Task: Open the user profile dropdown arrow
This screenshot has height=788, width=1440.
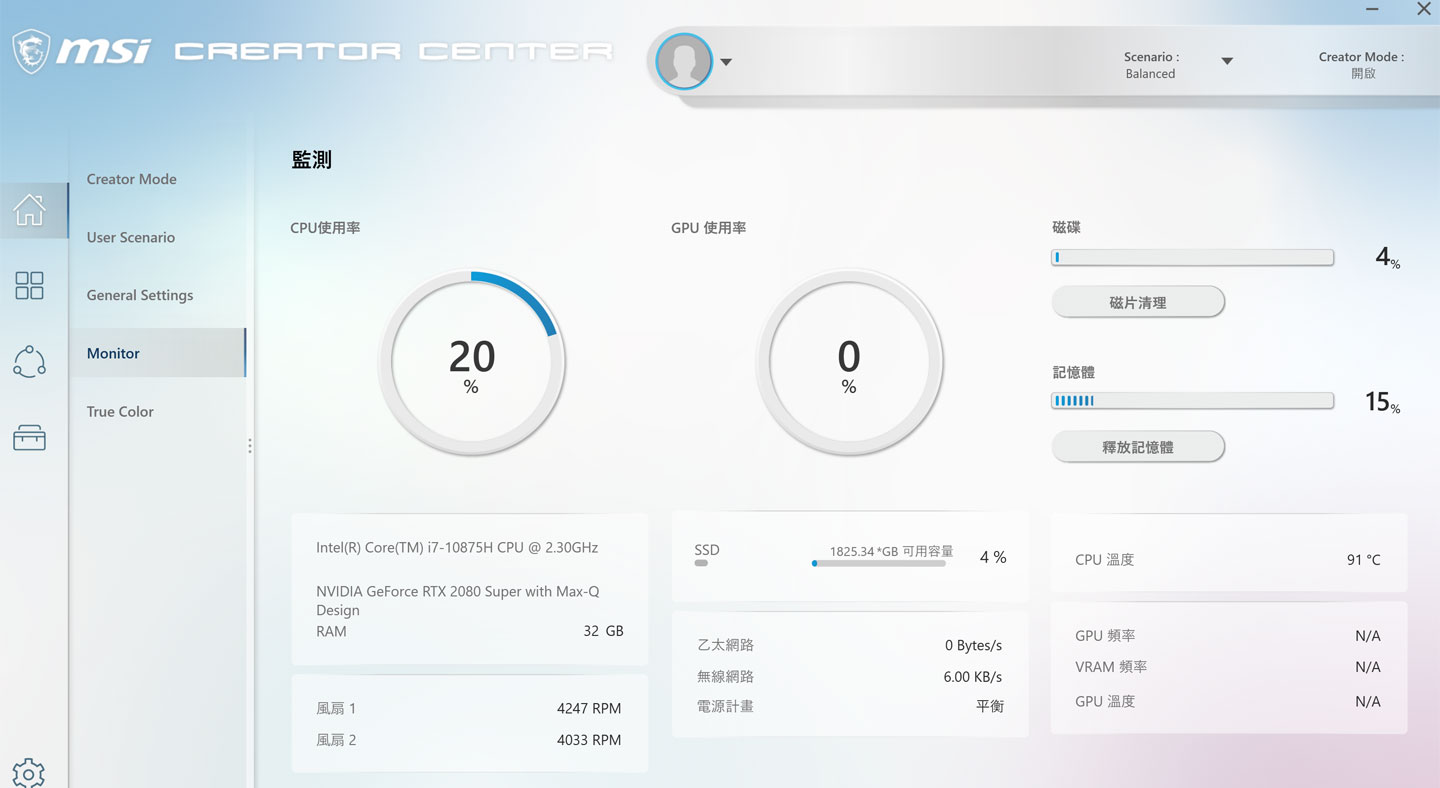Action: (x=726, y=61)
